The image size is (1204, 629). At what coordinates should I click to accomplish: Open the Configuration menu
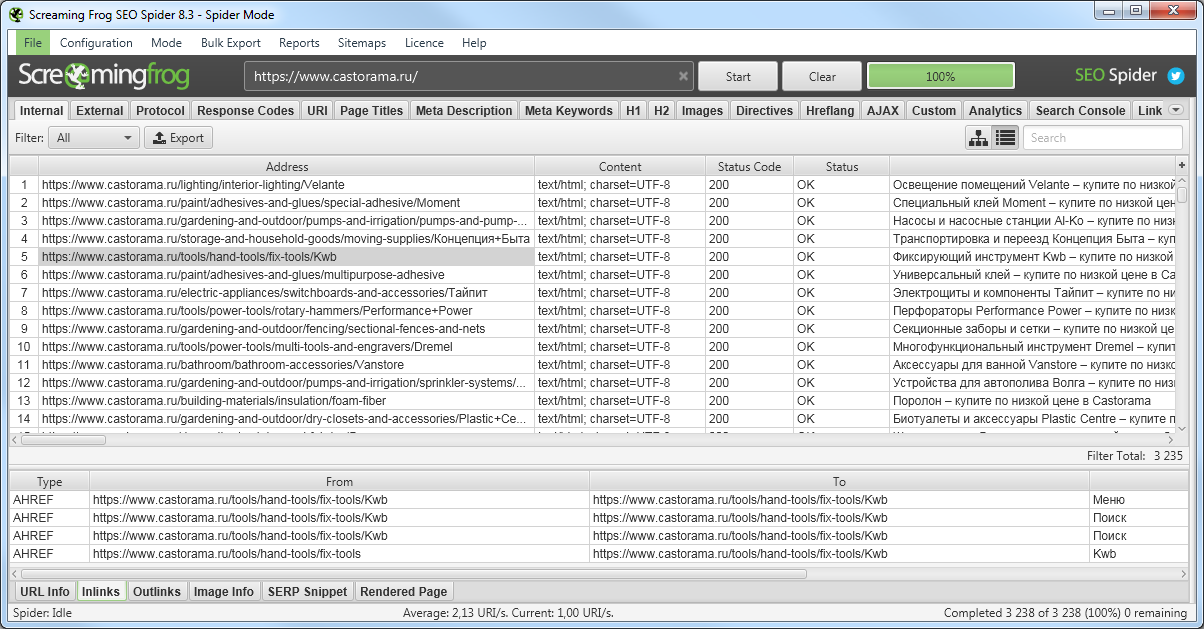(96, 43)
